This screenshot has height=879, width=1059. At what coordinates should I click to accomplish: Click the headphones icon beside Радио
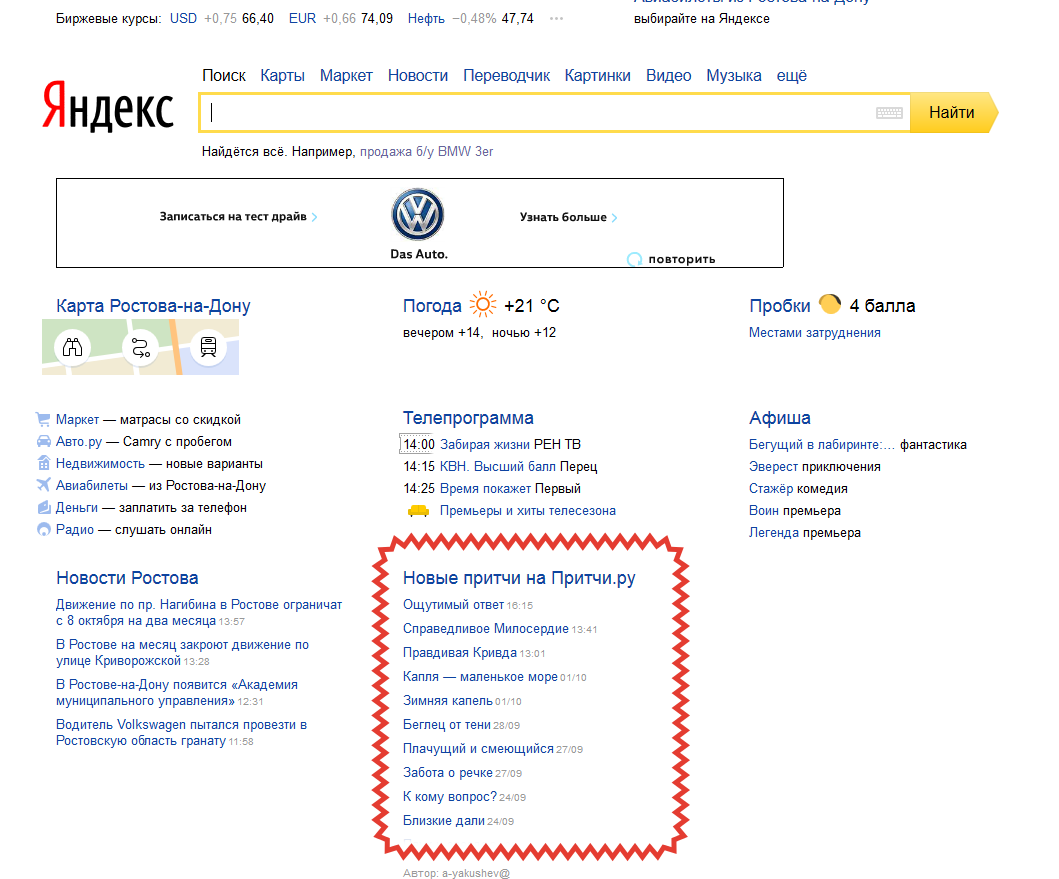(43, 530)
